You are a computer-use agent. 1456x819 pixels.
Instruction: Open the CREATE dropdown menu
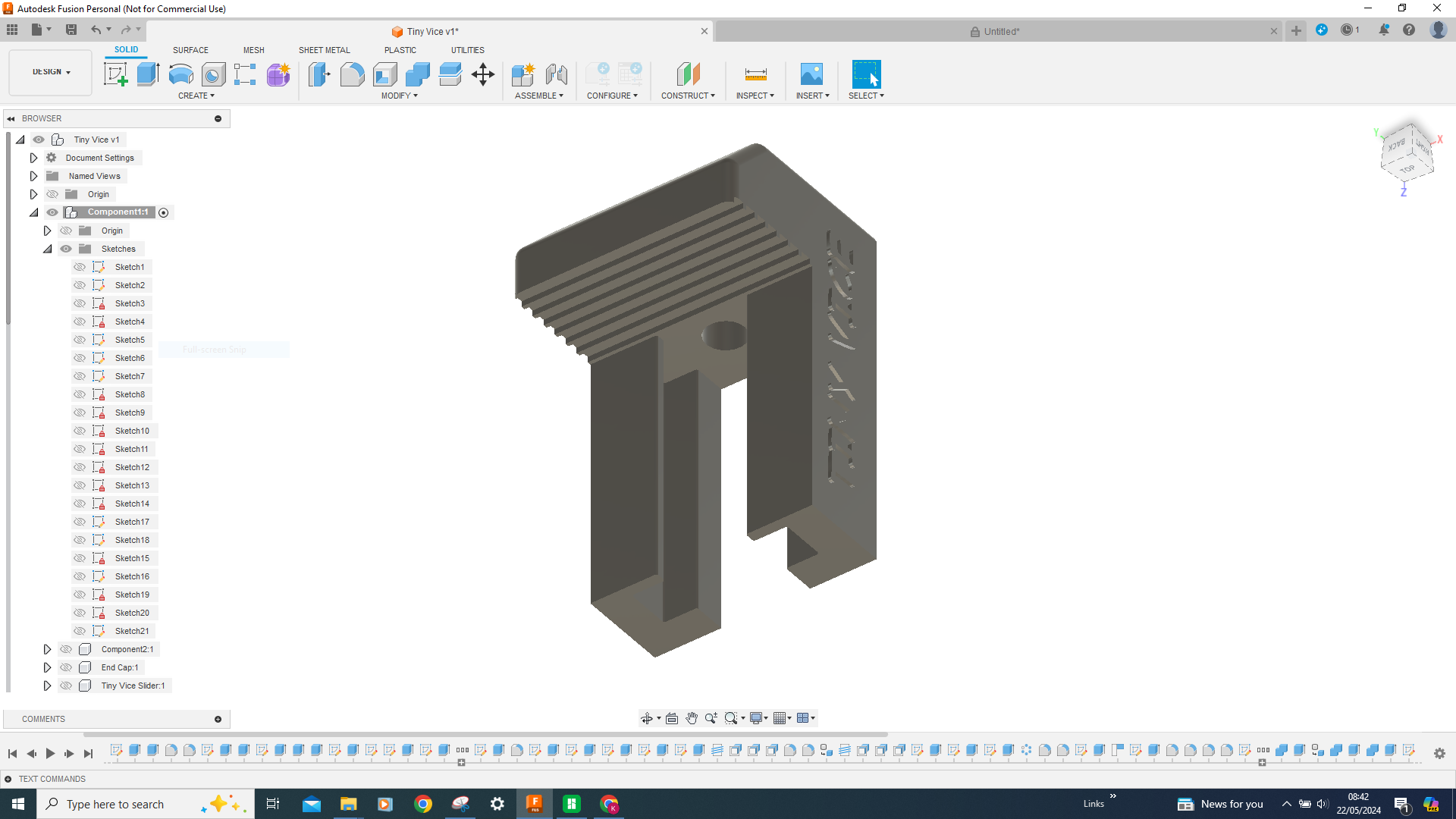196,96
